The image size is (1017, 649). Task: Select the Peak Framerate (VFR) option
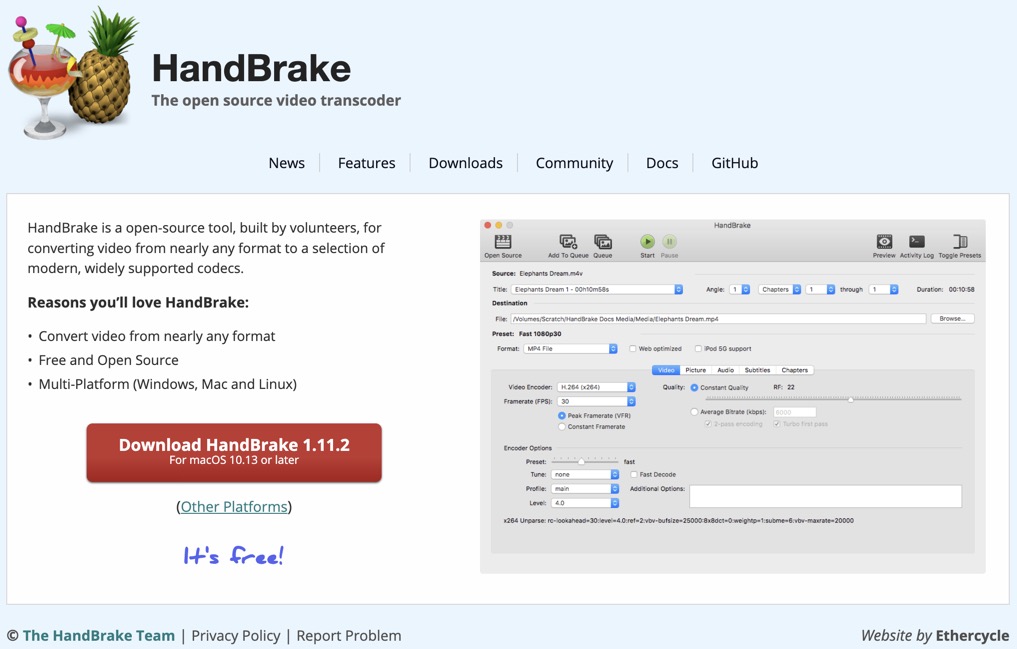point(562,416)
